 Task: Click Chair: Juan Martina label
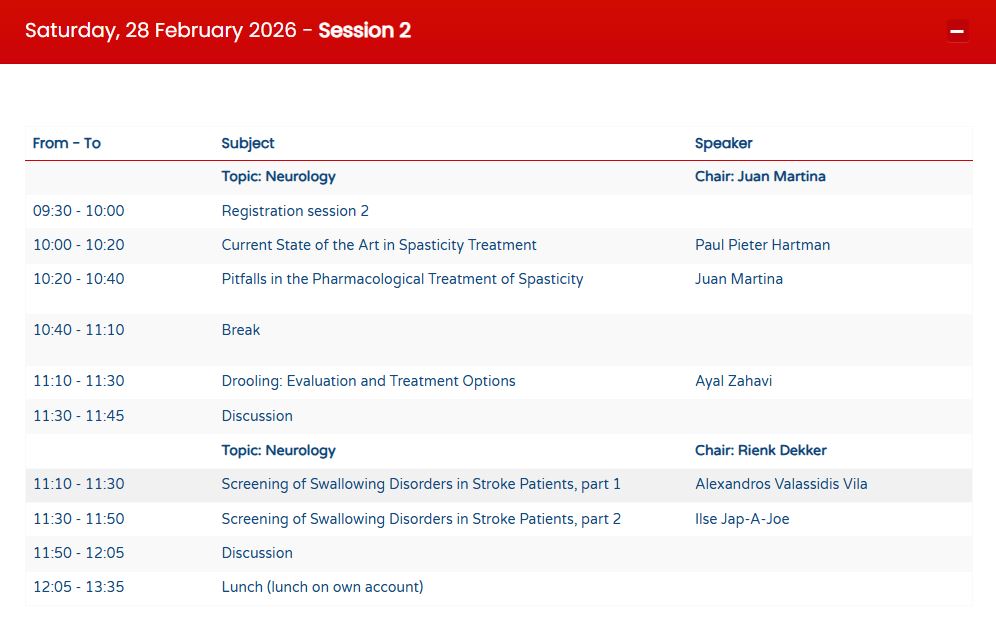760,177
